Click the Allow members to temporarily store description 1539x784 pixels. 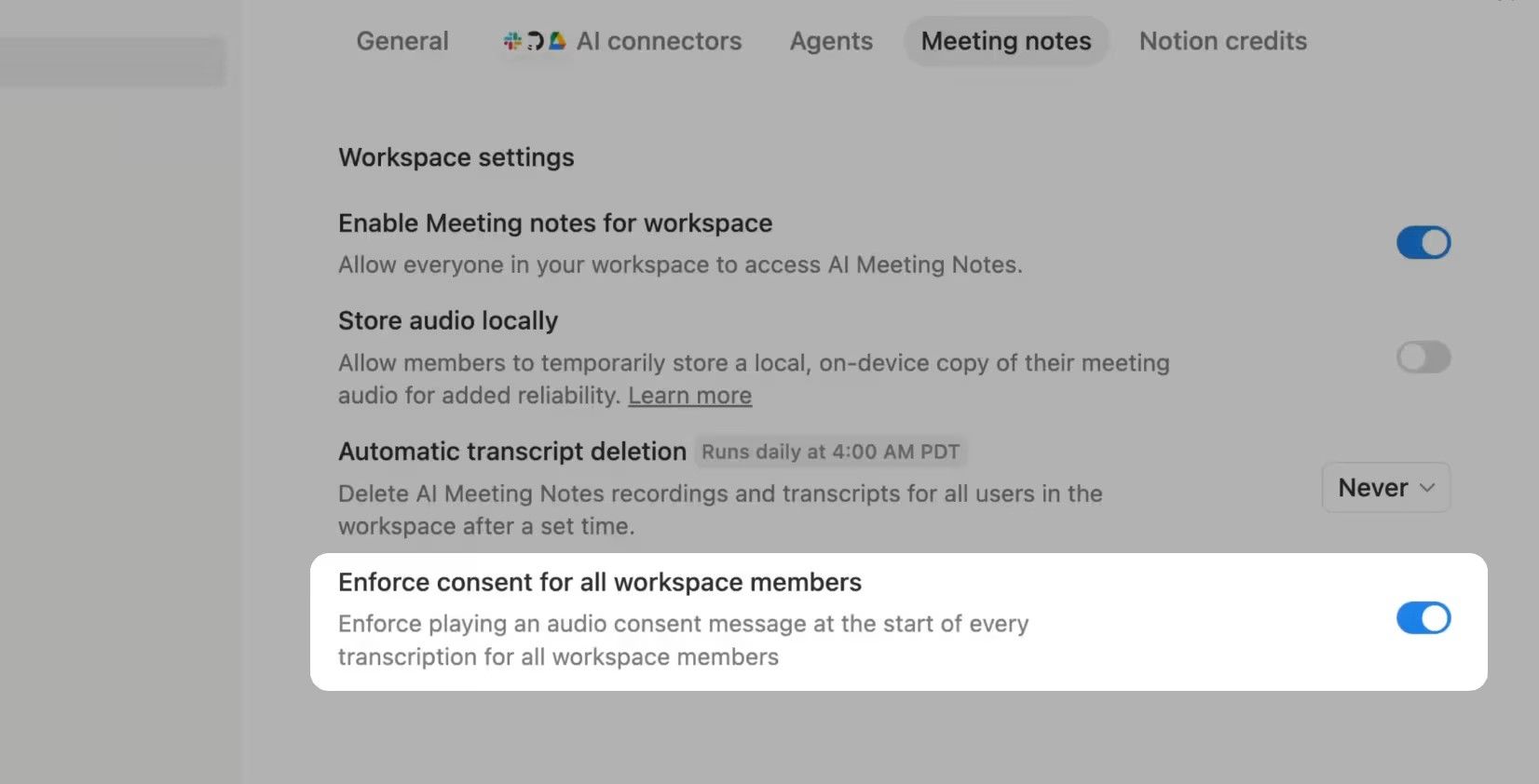[754, 379]
